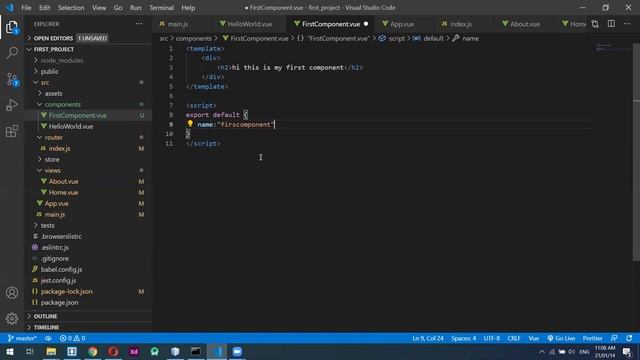Click the editor vertical scrollbar
The image size is (640, 360).
(x=636, y=152)
